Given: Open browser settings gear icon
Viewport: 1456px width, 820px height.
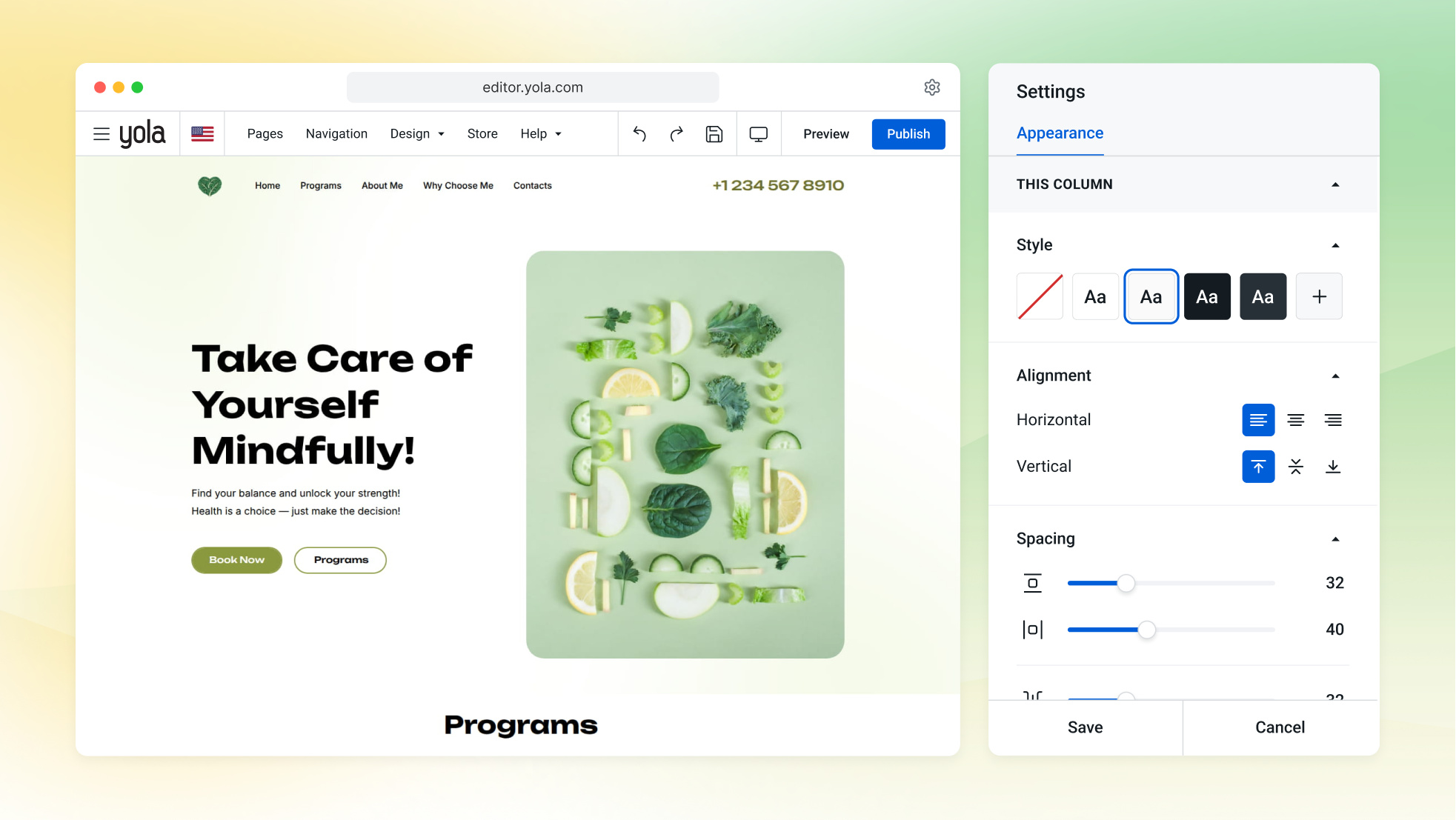Looking at the screenshot, I should [932, 87].
